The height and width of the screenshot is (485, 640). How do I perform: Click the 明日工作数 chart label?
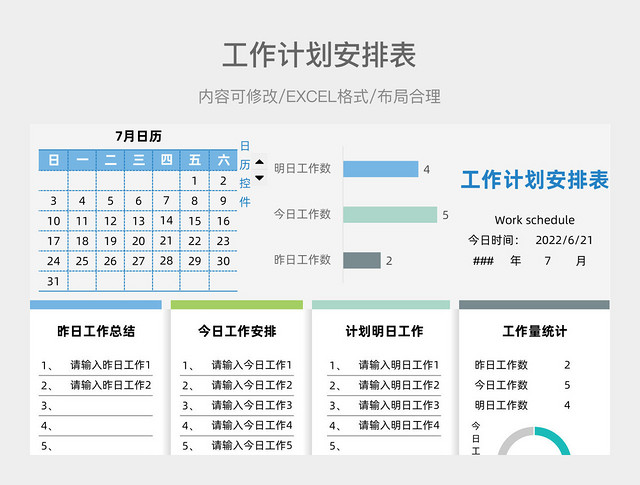[x=302, y=168]
